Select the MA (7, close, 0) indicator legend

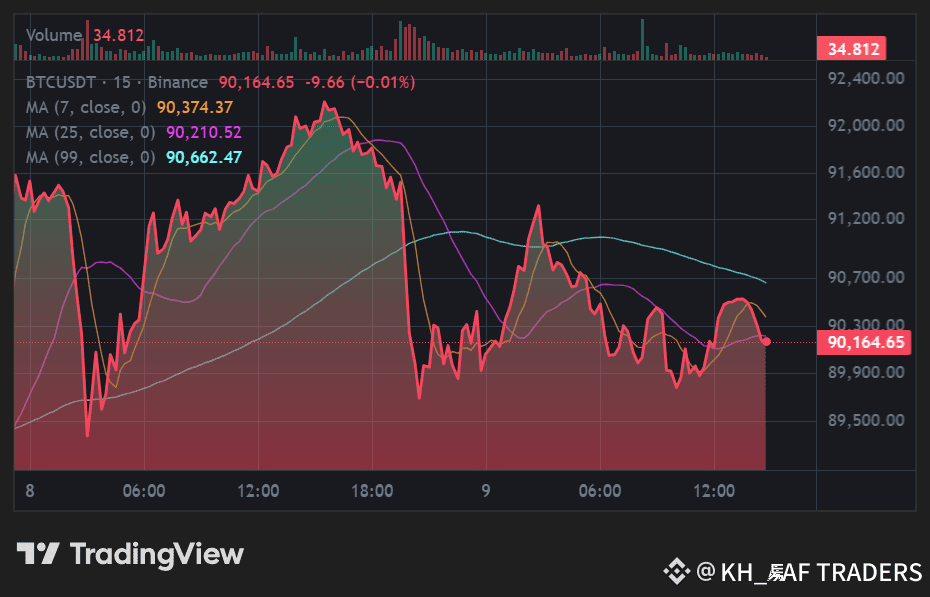click(86, 107)
